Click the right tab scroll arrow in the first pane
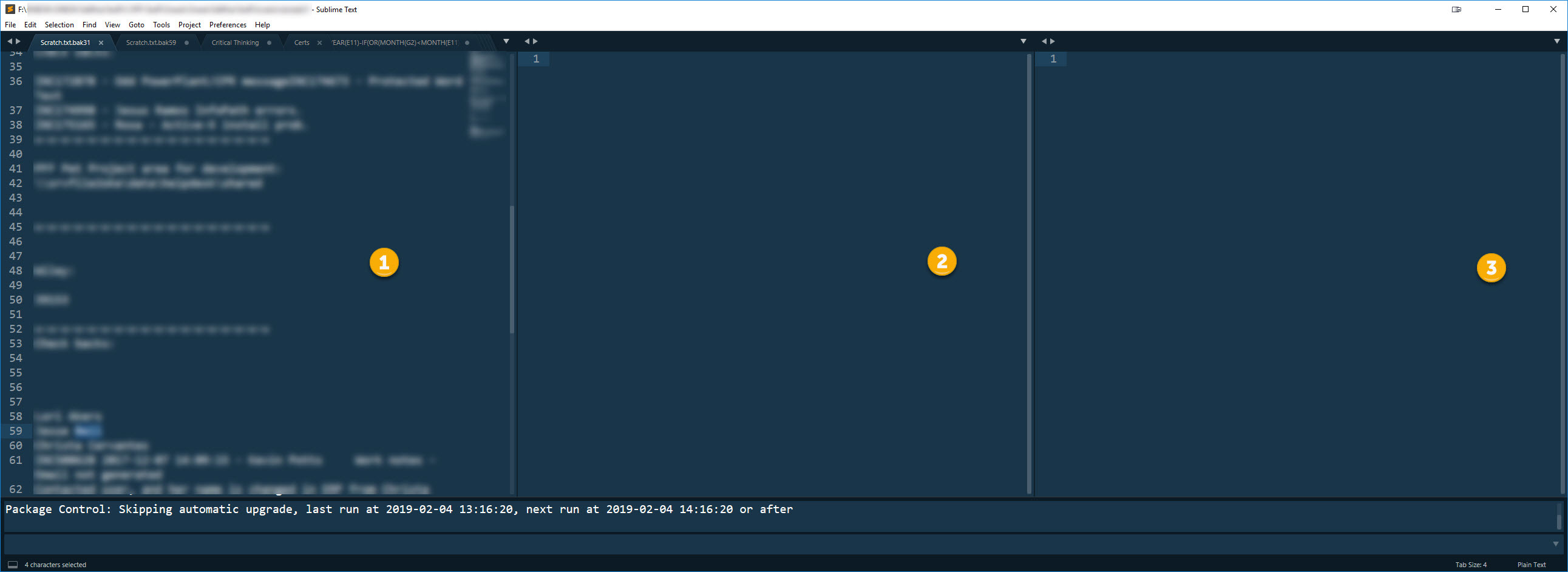 18,41
